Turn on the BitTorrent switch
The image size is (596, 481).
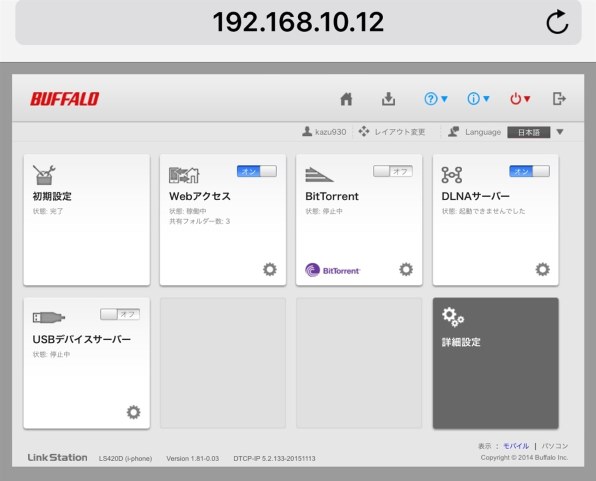coord(393,171)
